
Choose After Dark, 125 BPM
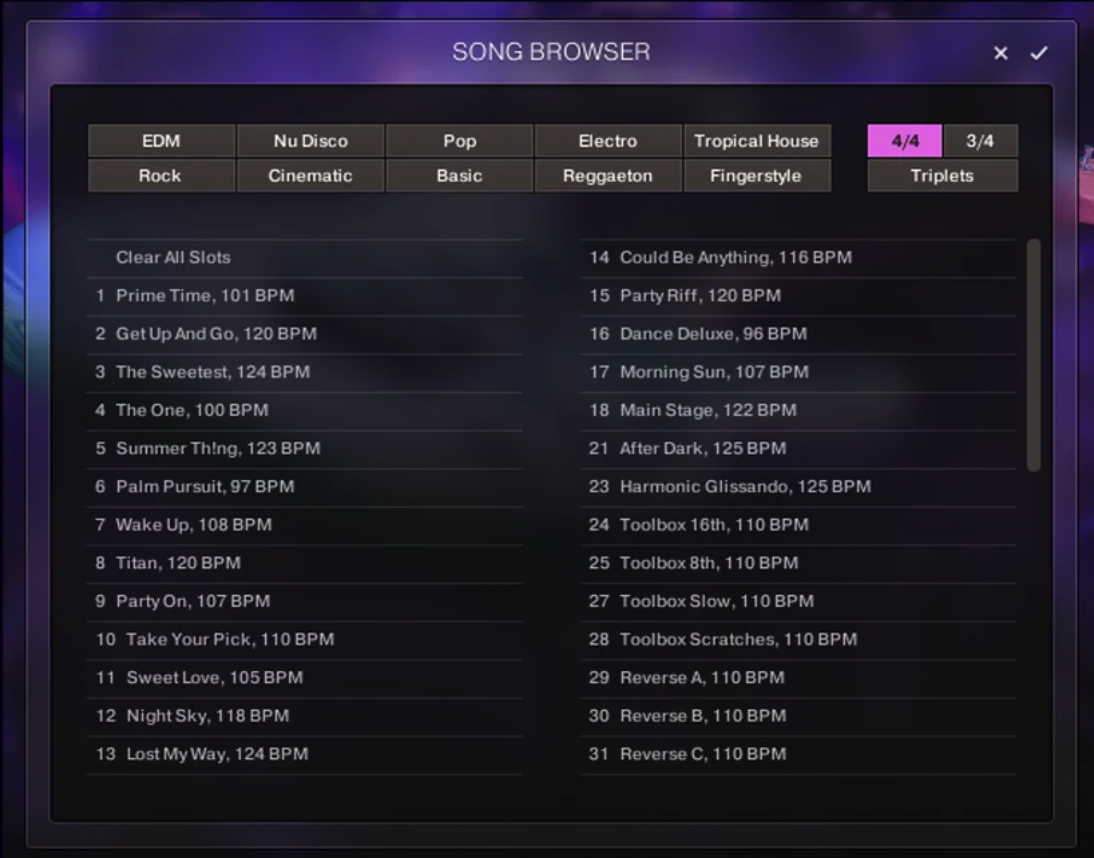pos(798,449)
